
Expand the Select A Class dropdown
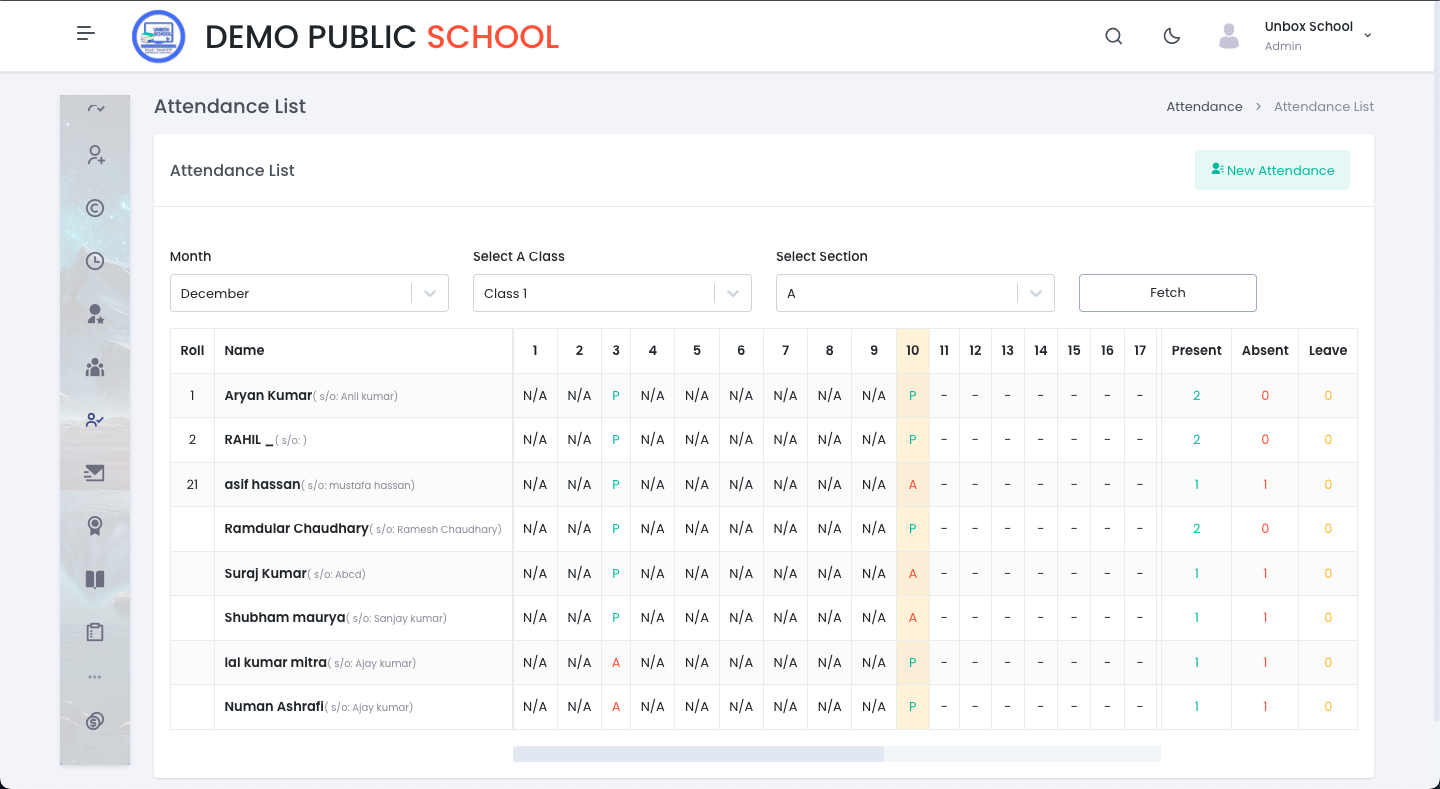(611, 293)
